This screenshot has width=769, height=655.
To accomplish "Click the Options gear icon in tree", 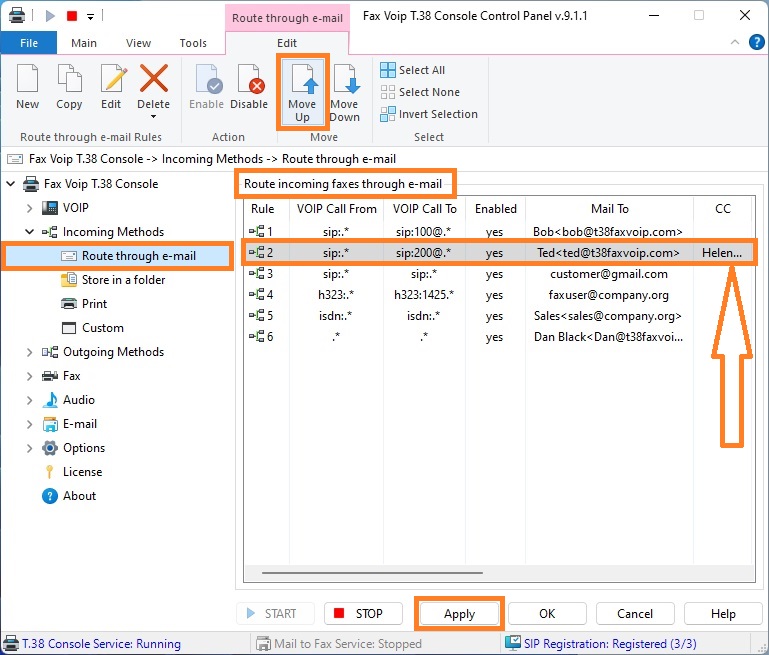I will click(50, 448).
